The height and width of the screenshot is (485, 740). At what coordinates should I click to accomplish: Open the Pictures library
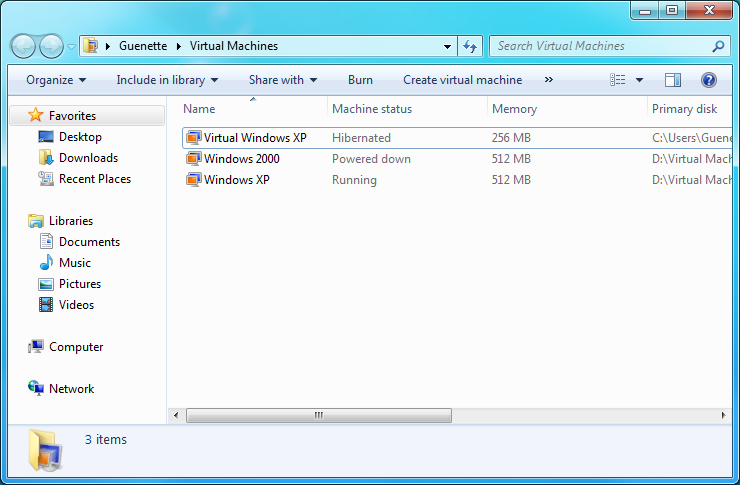(x=80, y=284)
